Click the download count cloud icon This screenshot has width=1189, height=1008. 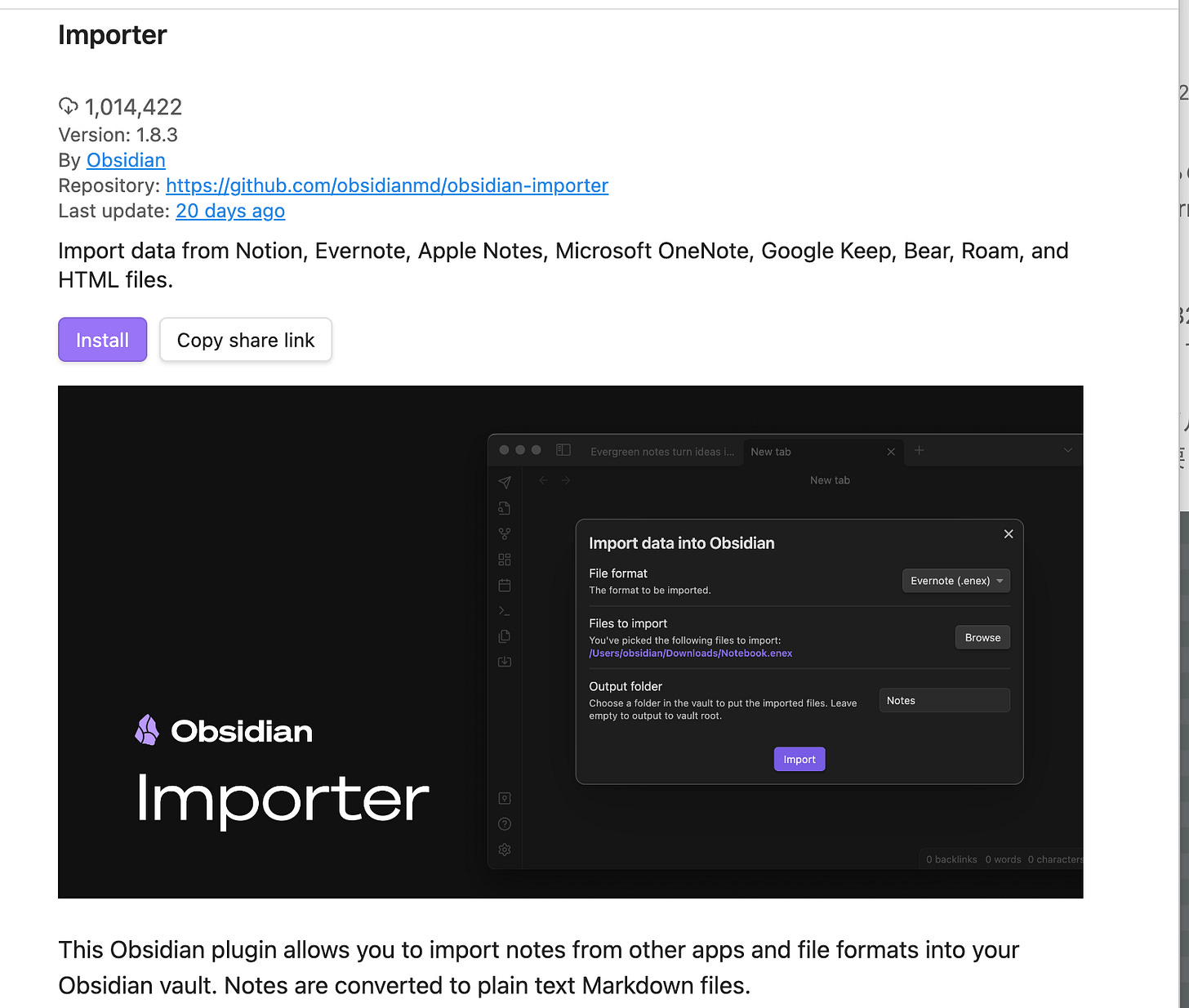point(69,106)
